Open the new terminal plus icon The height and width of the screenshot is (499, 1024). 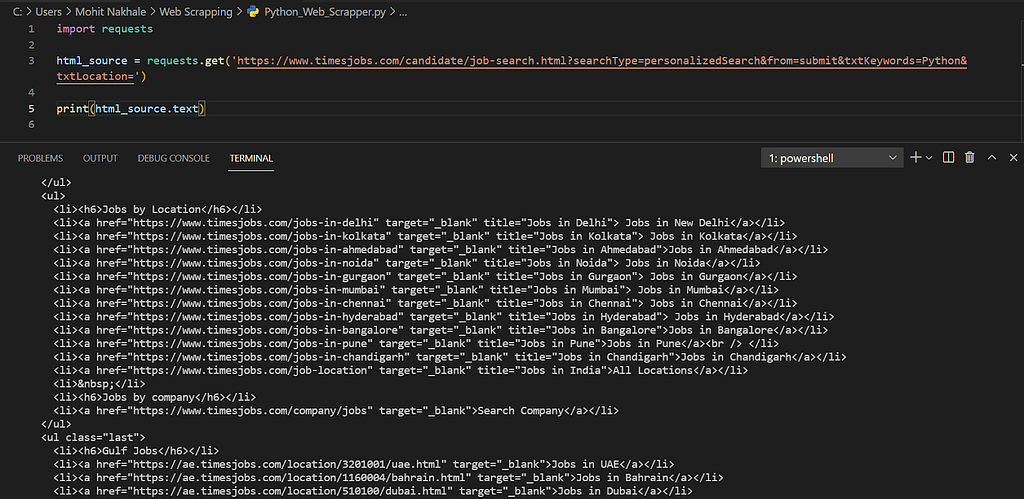click(x=916, y=157)
